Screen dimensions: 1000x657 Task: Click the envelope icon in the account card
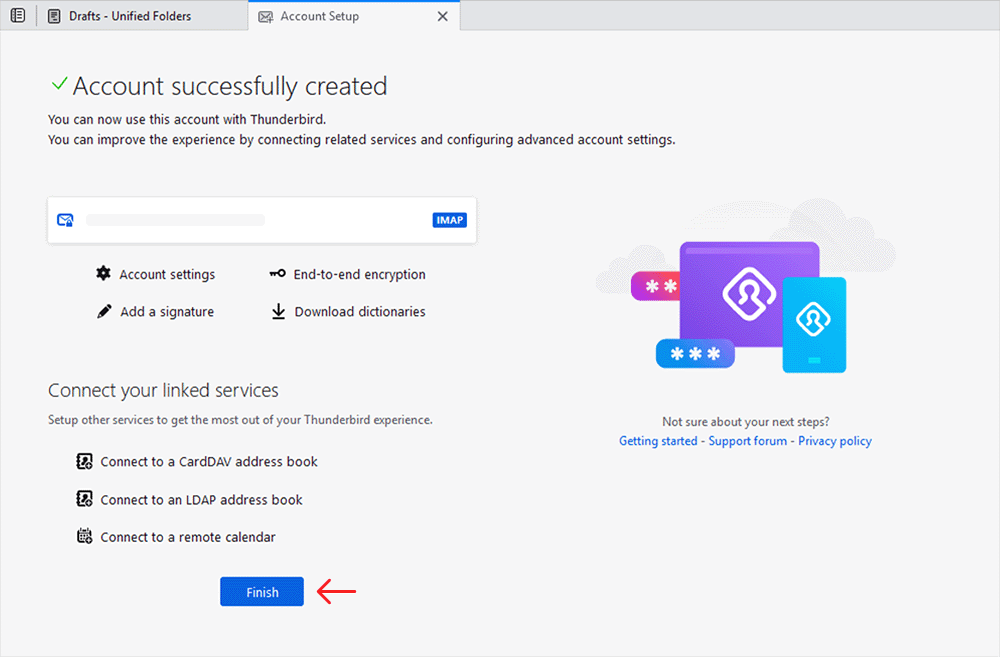click(65, 219)
